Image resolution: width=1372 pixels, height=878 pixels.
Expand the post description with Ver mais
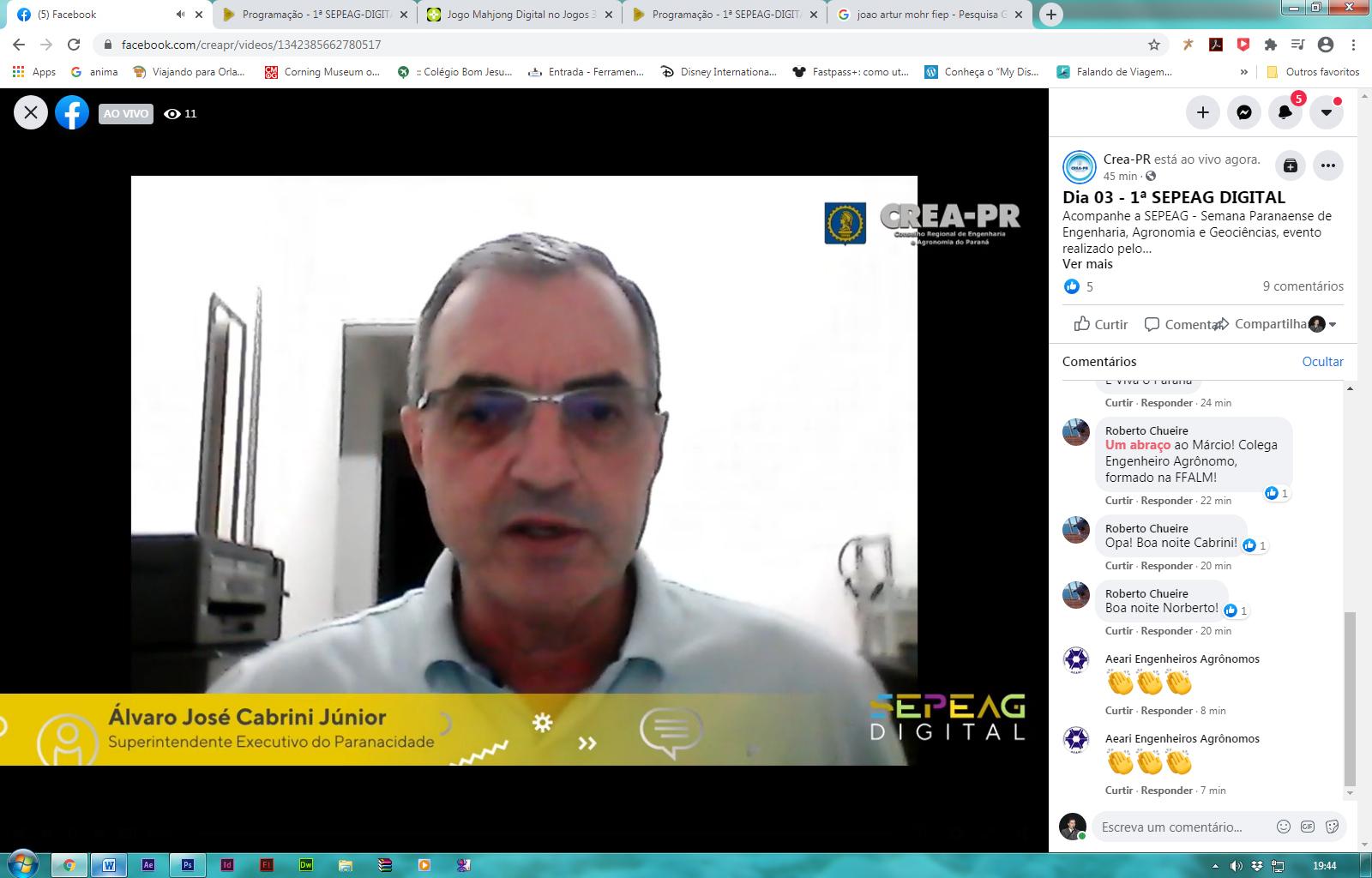point(1087,264)
